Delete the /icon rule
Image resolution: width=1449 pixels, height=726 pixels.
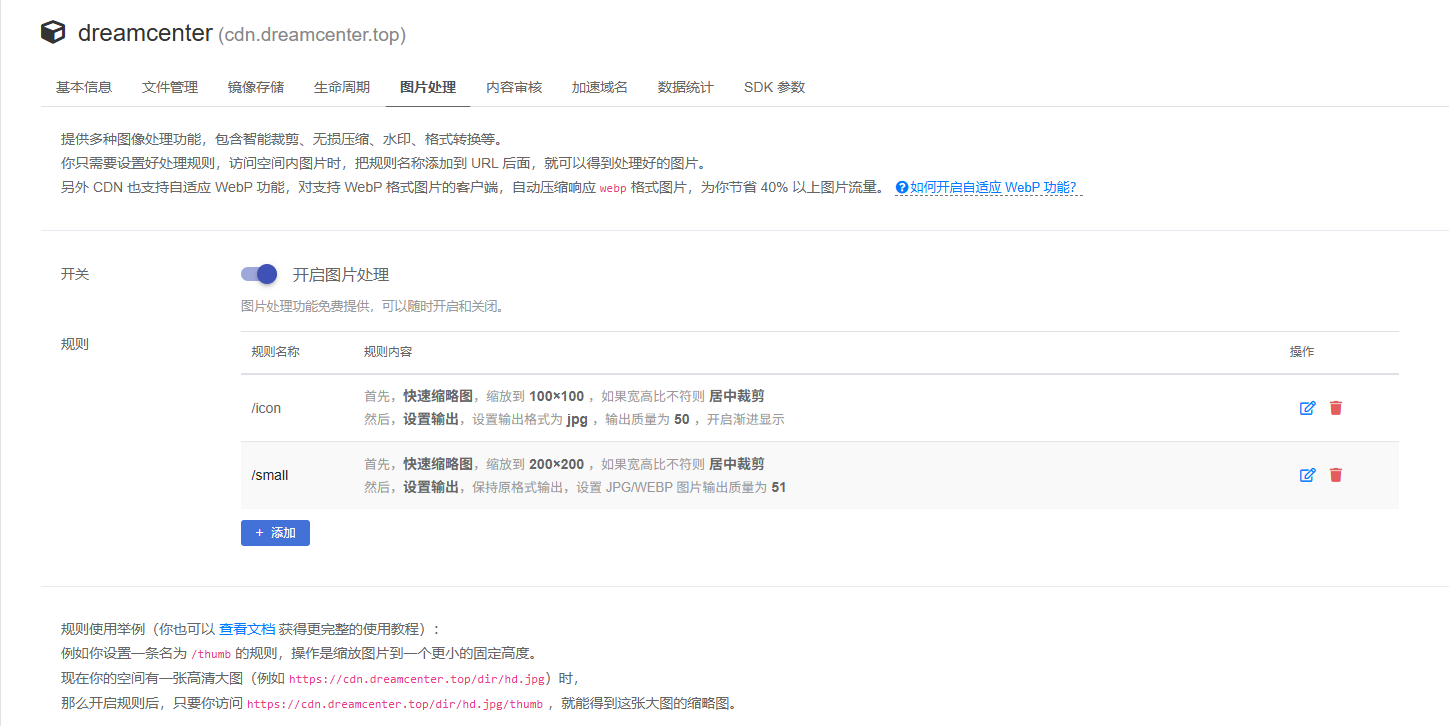[1336, 408]
